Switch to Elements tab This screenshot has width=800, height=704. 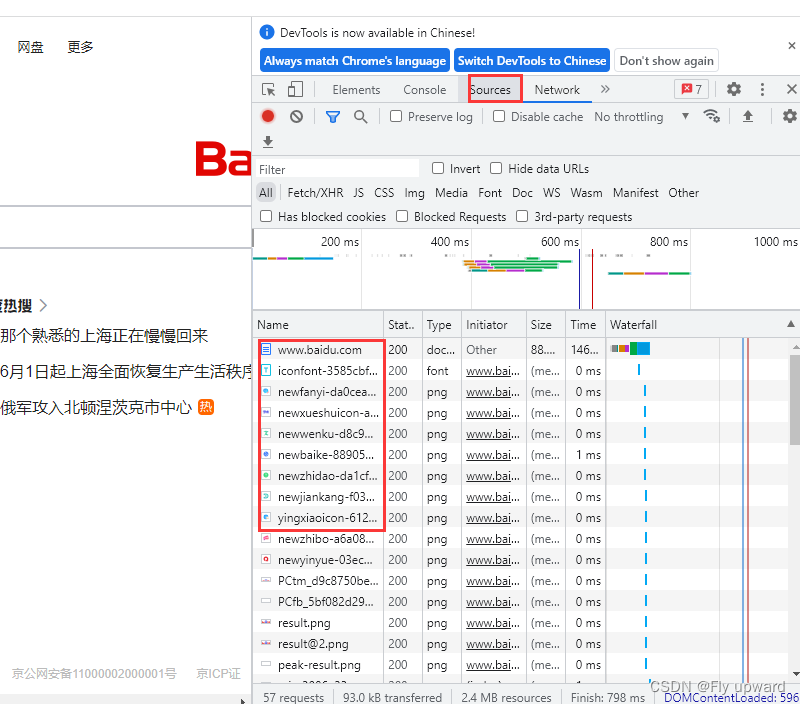356,90
